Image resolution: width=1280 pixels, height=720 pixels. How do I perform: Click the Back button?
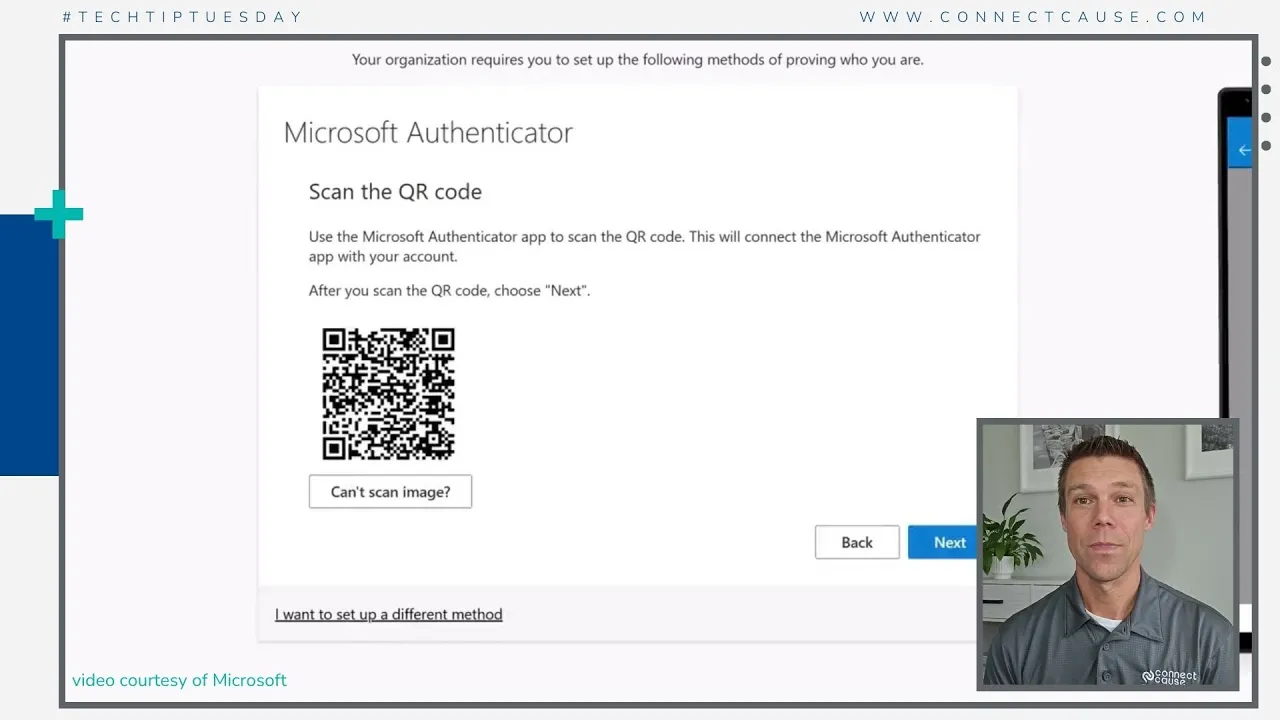pos(857,542)
